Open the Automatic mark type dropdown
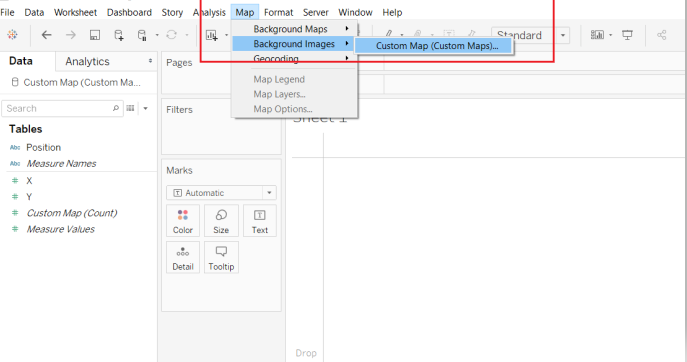 [221, 193]
